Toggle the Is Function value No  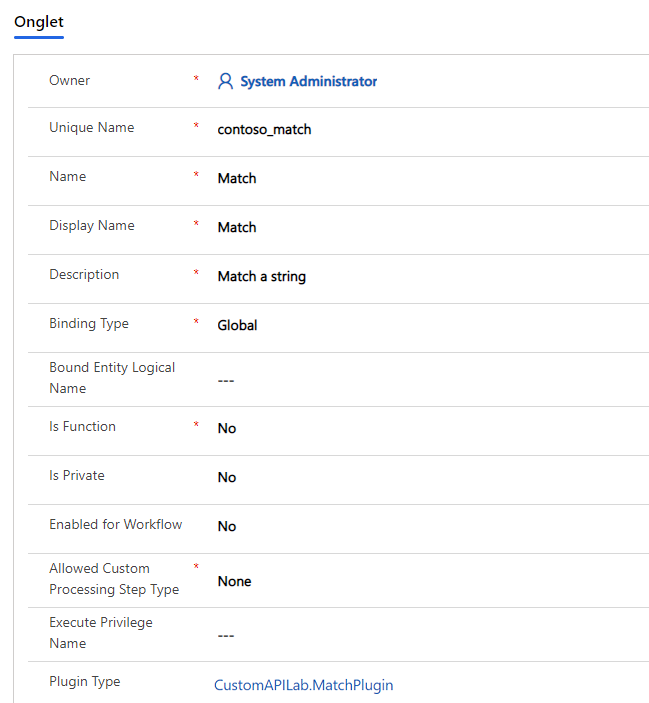point(227,428)
